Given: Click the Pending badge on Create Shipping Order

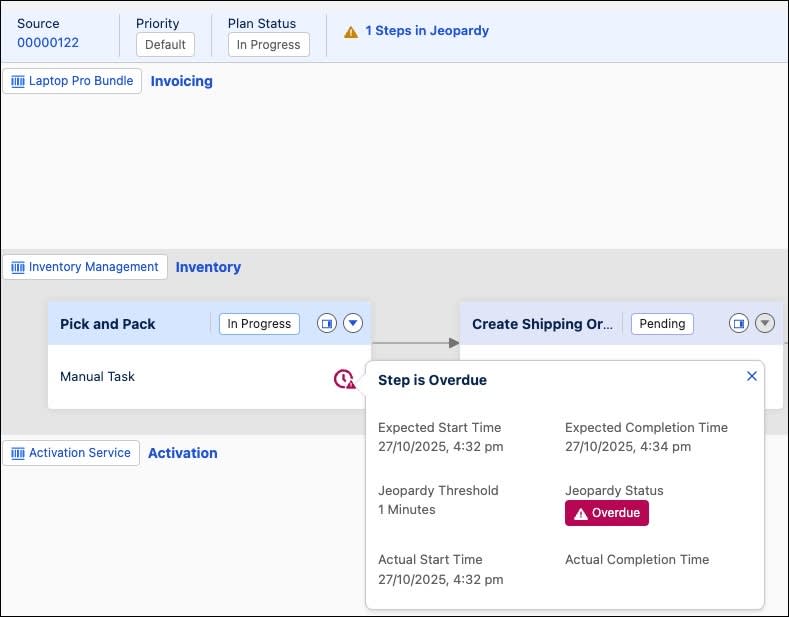Looking at the screenshot, I should coord(662,324).
